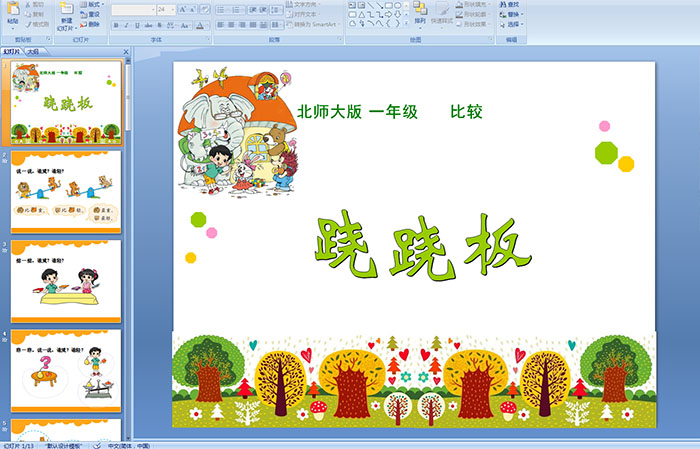This screenshot has height=449, width=700.
Task: Select the straight line shape
Action: point(371,5)
